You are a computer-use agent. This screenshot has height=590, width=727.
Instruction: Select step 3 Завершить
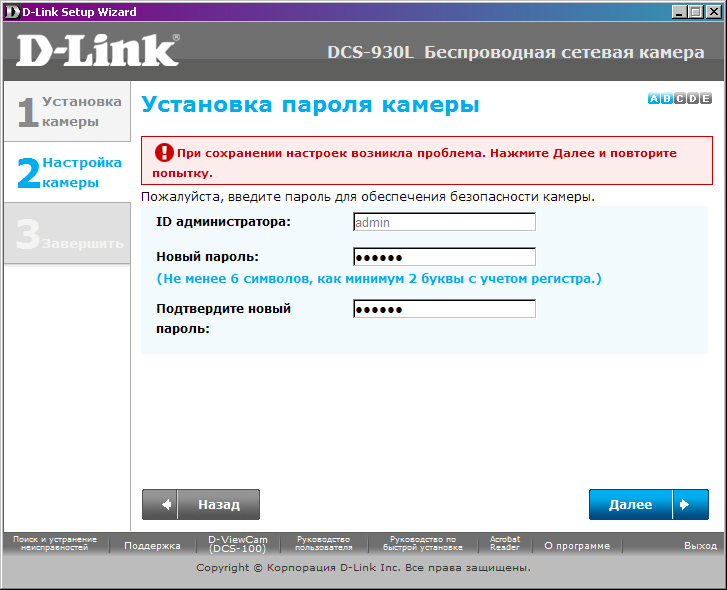(x=67, y=234)
